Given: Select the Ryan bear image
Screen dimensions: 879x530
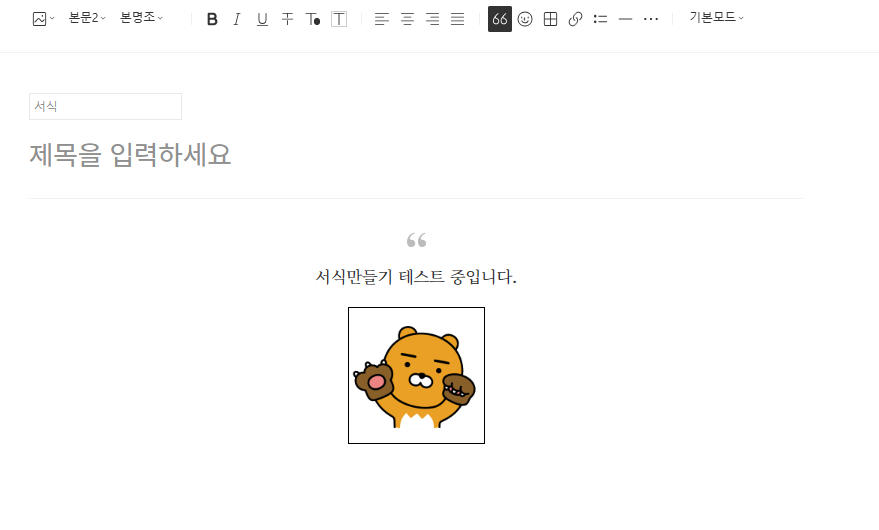Looking at the screenshot, I should point(417,375).
